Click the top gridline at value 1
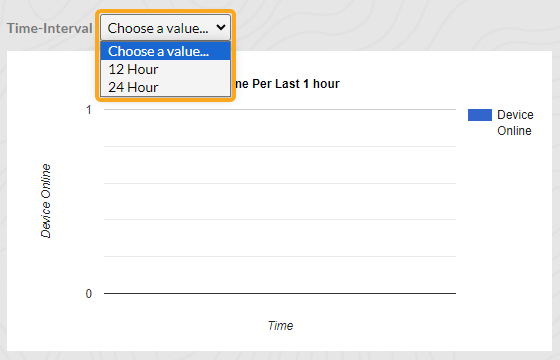This screenshot has width=560, height=360. coord(280,109)
